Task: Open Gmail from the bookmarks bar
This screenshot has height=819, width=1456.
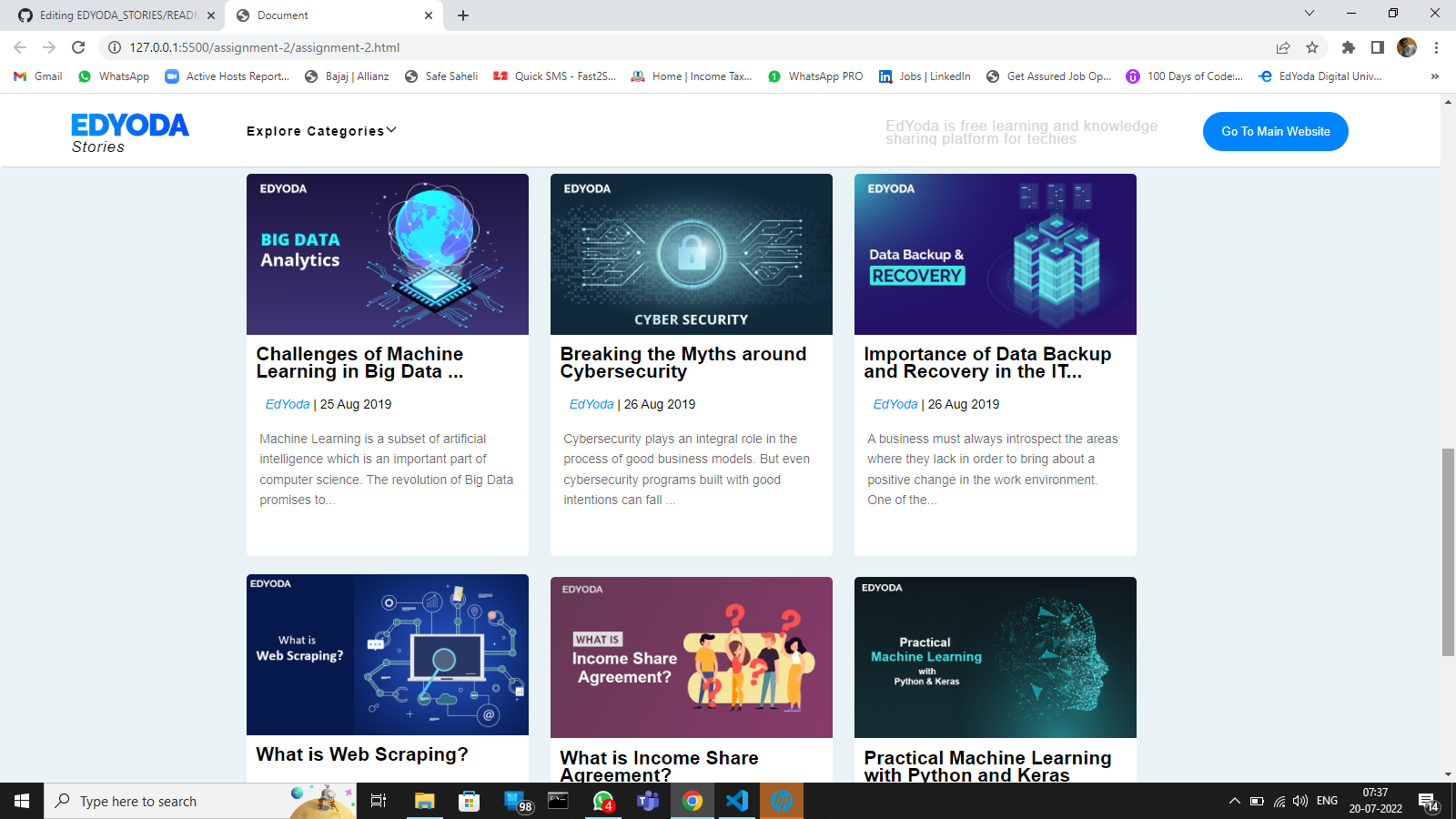Action: (36, 76)
